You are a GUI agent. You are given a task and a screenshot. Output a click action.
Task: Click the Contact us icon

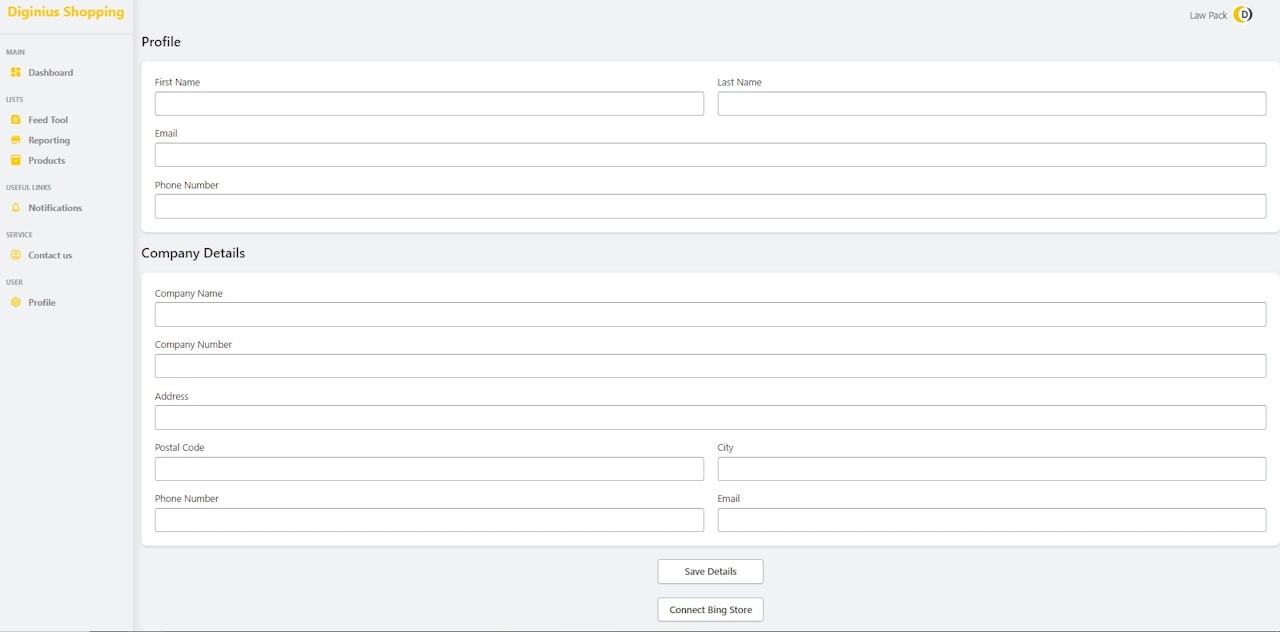[16, 255]
